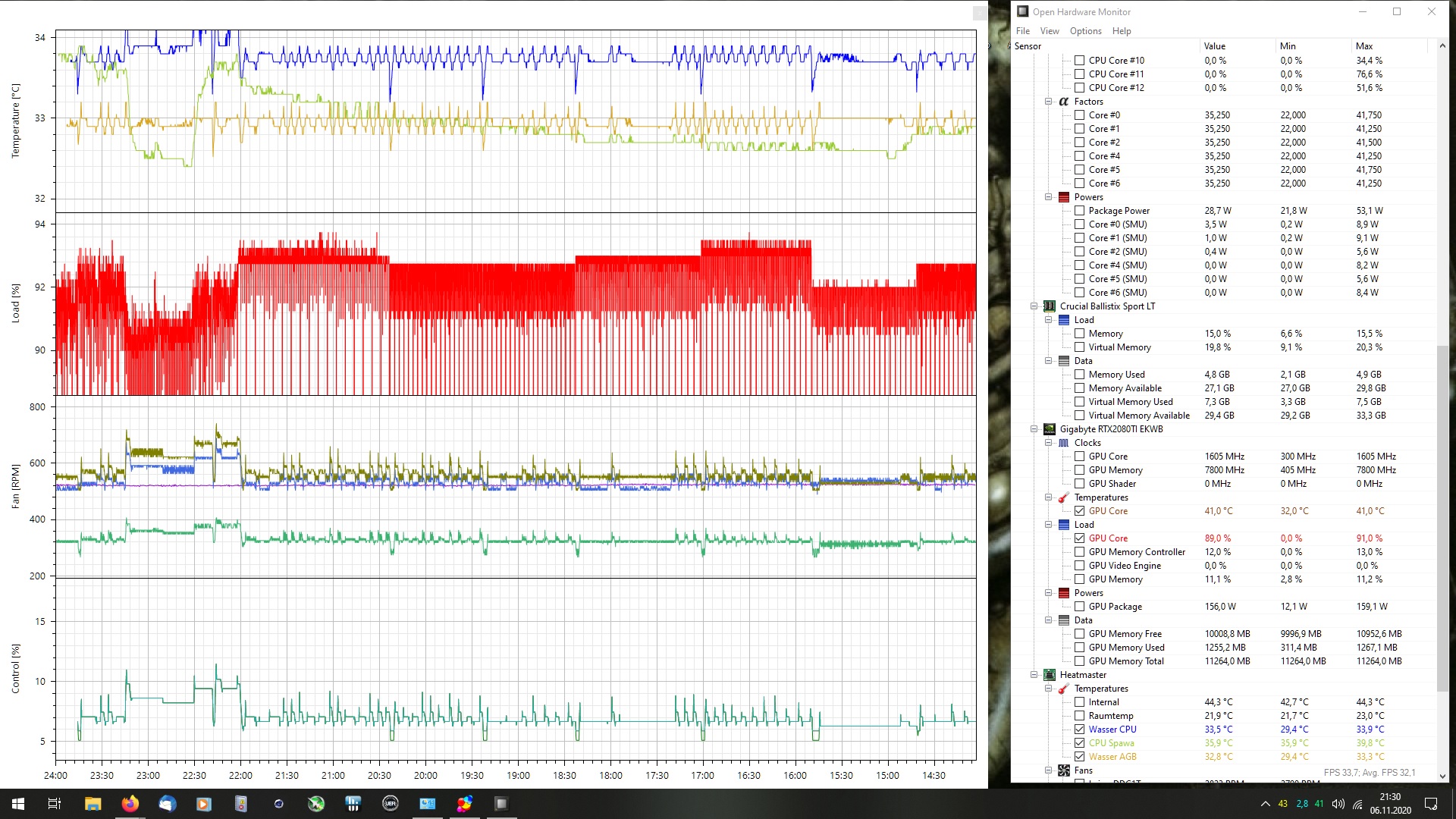Click the Gigabyte RTX2080TI GPU icon
The width and height of the screenshot is (1456, 819).
click(x=1050, y=429)
